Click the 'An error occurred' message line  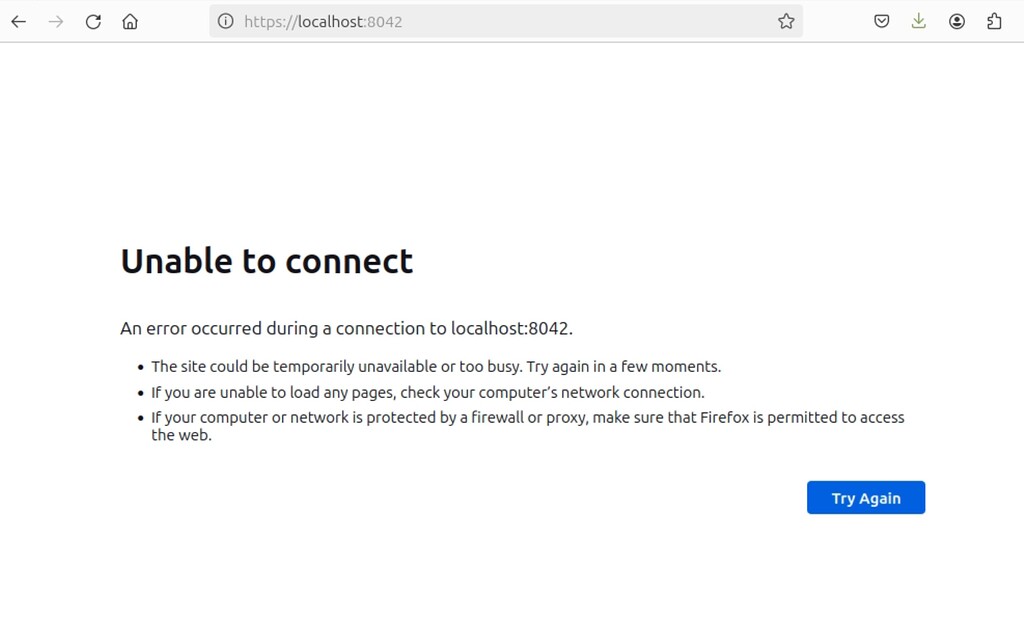(346, 328)
